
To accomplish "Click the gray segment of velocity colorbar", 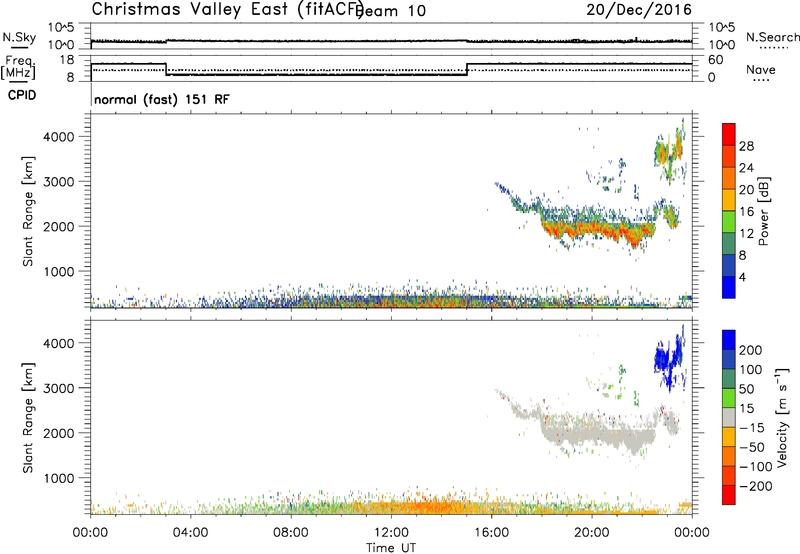I will pos(729,417).
